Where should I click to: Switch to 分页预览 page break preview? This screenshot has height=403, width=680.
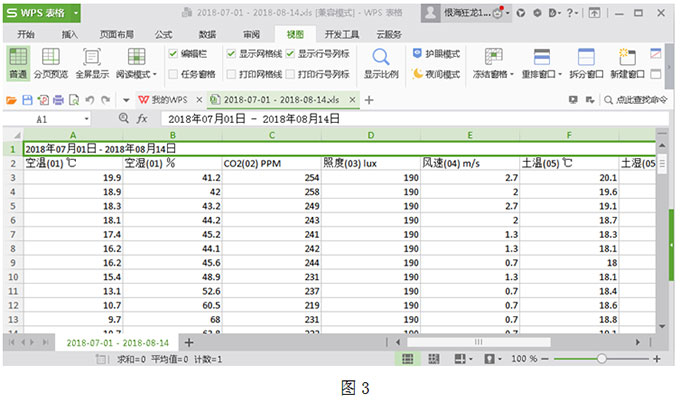tap(52, 62)
